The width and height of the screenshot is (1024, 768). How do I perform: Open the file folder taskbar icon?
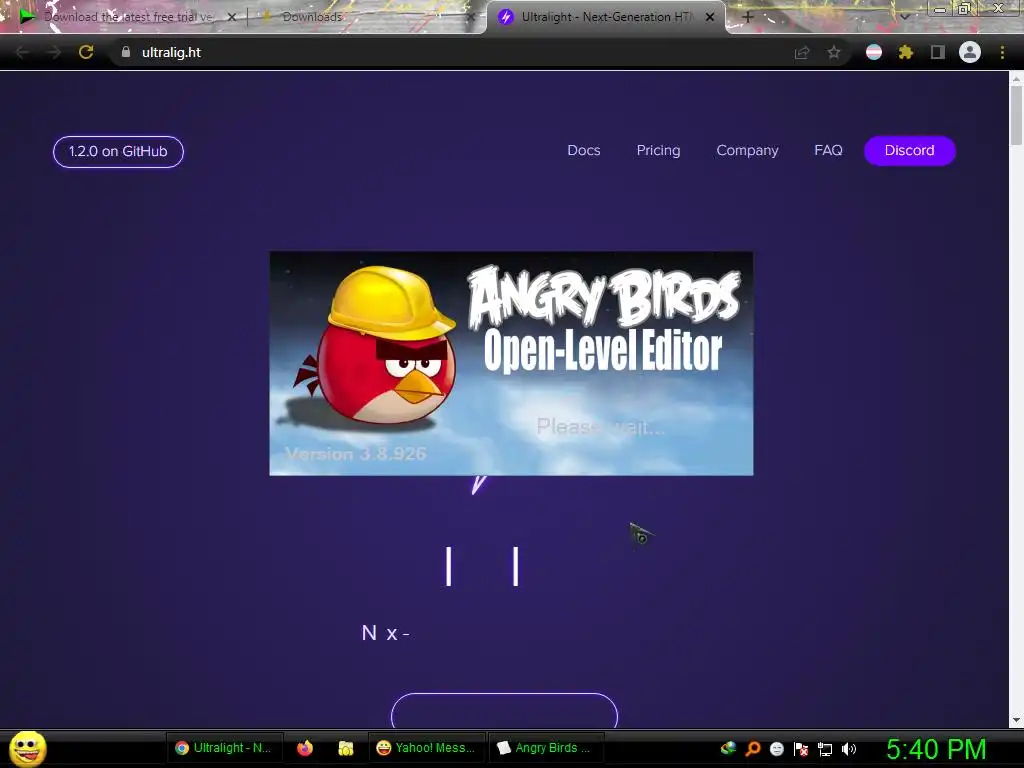pos(345,748)
